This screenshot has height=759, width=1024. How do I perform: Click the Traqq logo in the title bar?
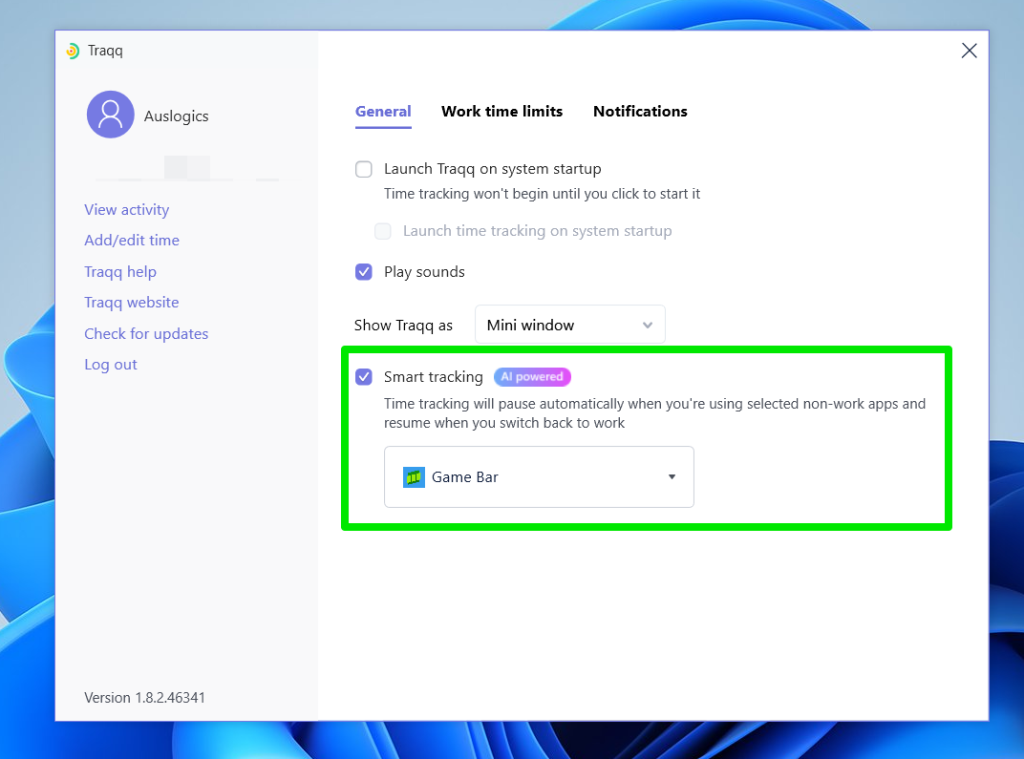72,51
